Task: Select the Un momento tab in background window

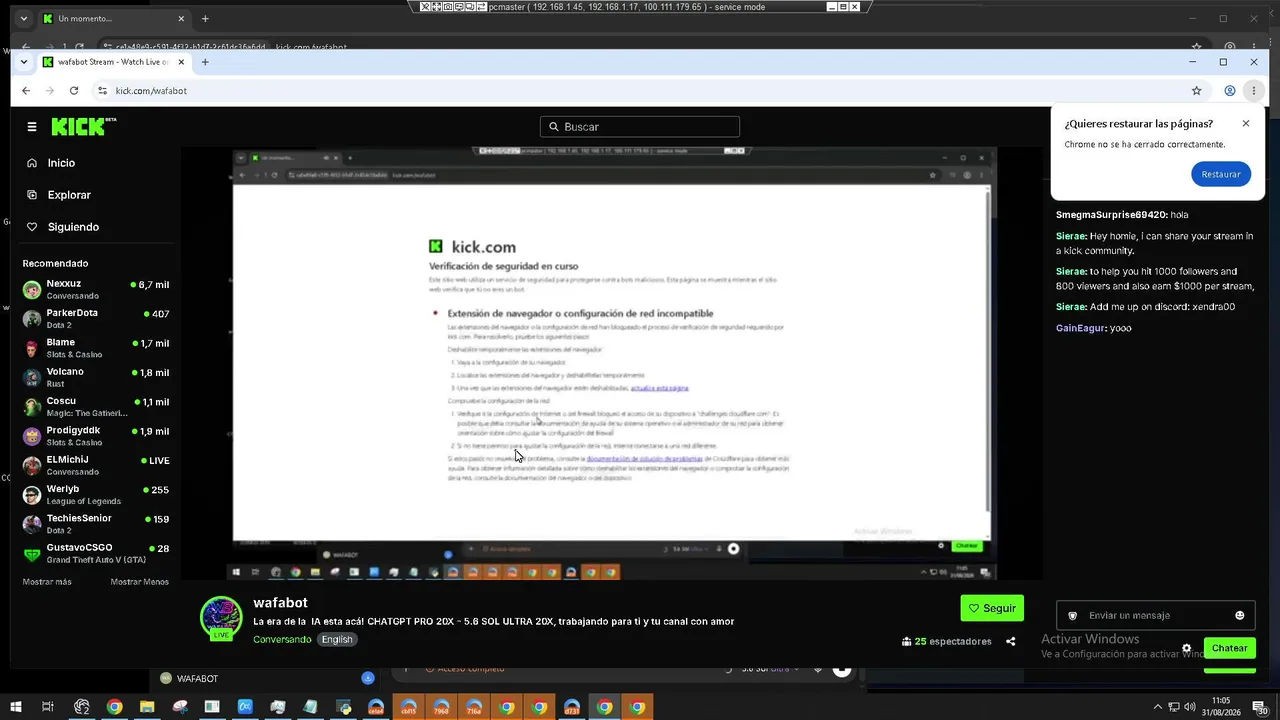Action: 114,19
